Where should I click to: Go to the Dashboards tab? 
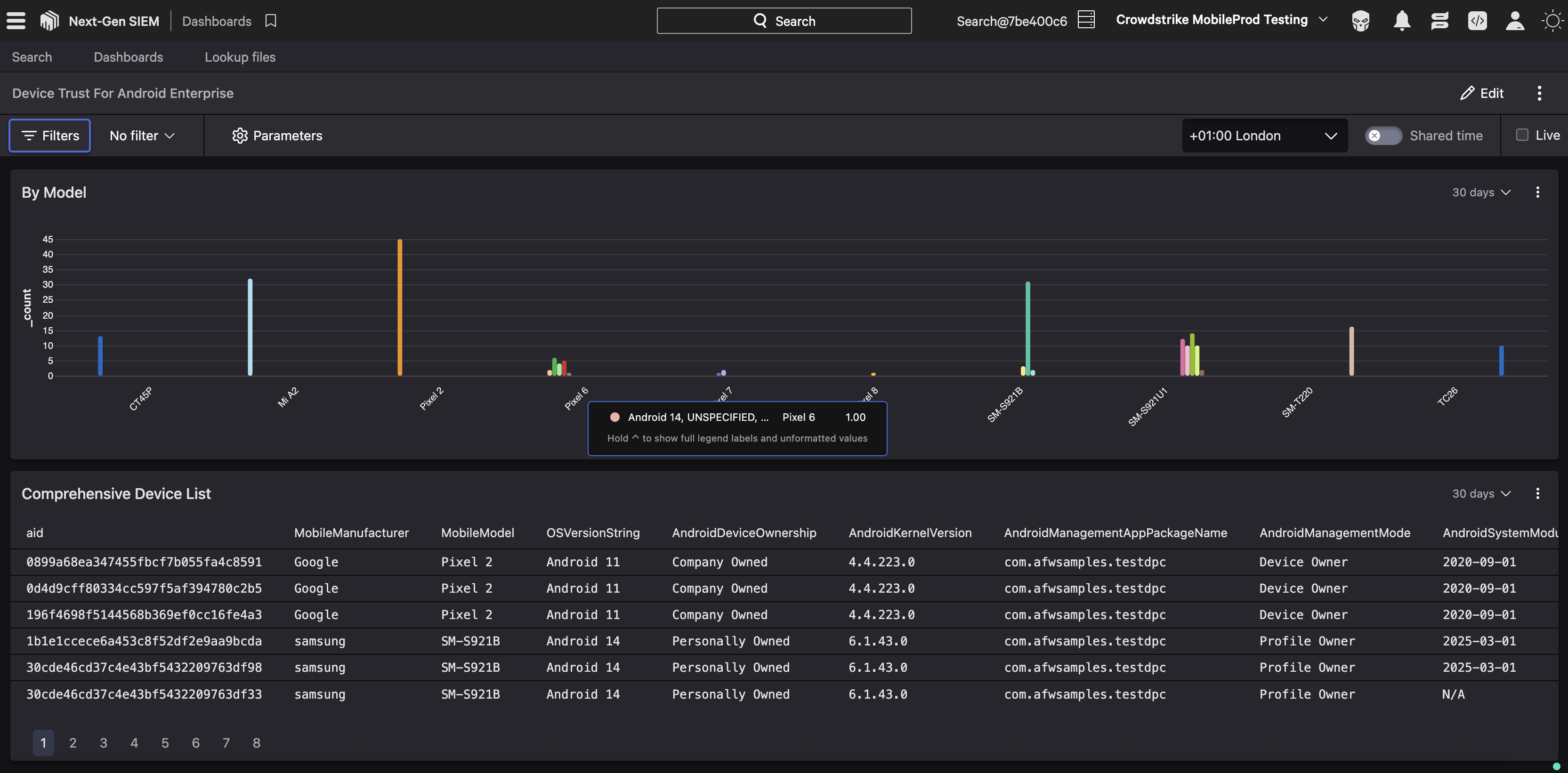pos(129,56)
